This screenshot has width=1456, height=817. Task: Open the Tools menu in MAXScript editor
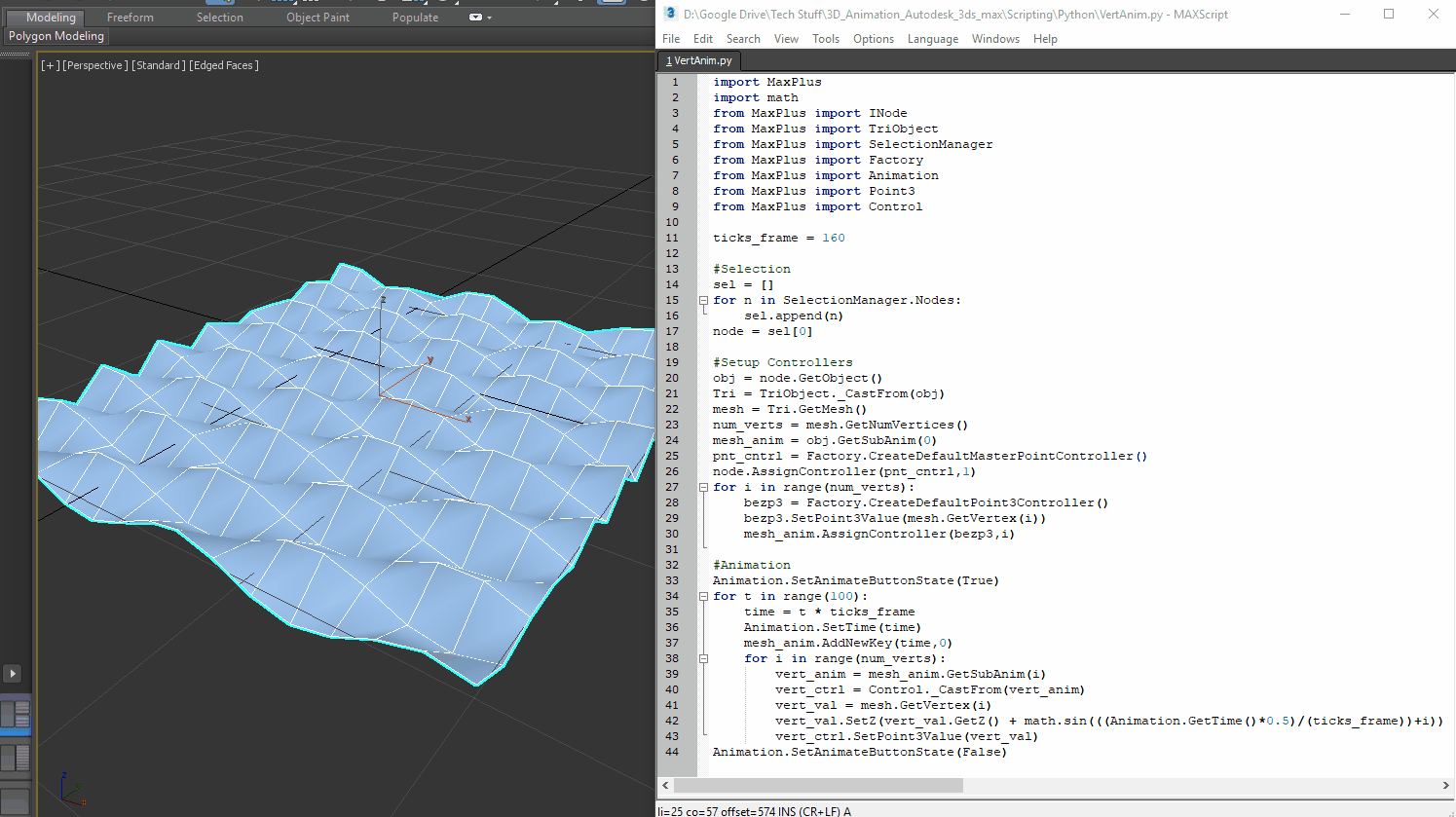[x=825, y=39]
